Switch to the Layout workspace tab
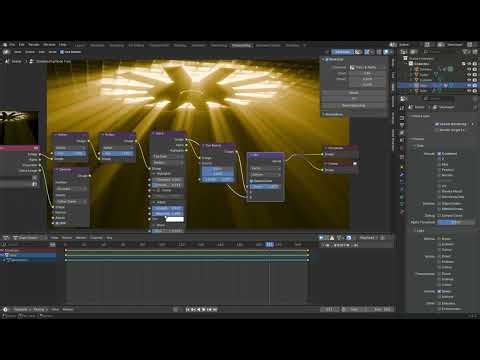This screenshot has height=360, width=480. (80, 45)
